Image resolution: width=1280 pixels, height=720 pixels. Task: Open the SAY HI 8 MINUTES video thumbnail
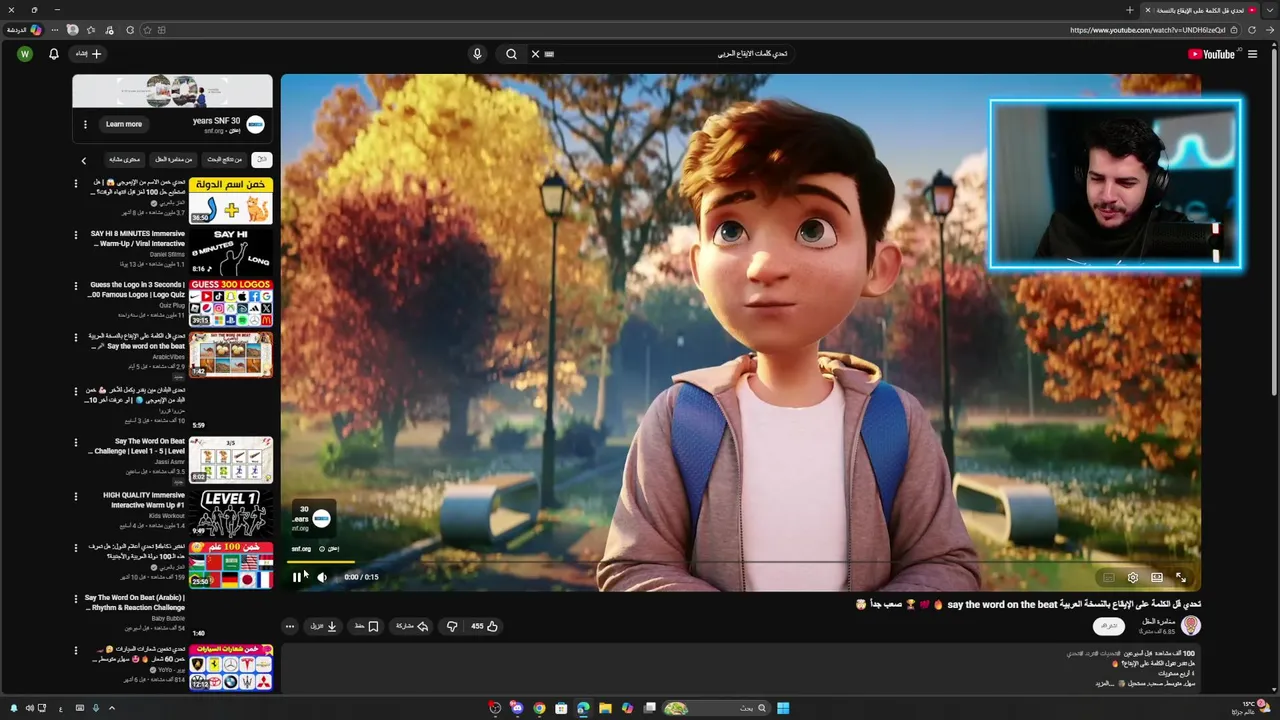[x=231, y=252]
